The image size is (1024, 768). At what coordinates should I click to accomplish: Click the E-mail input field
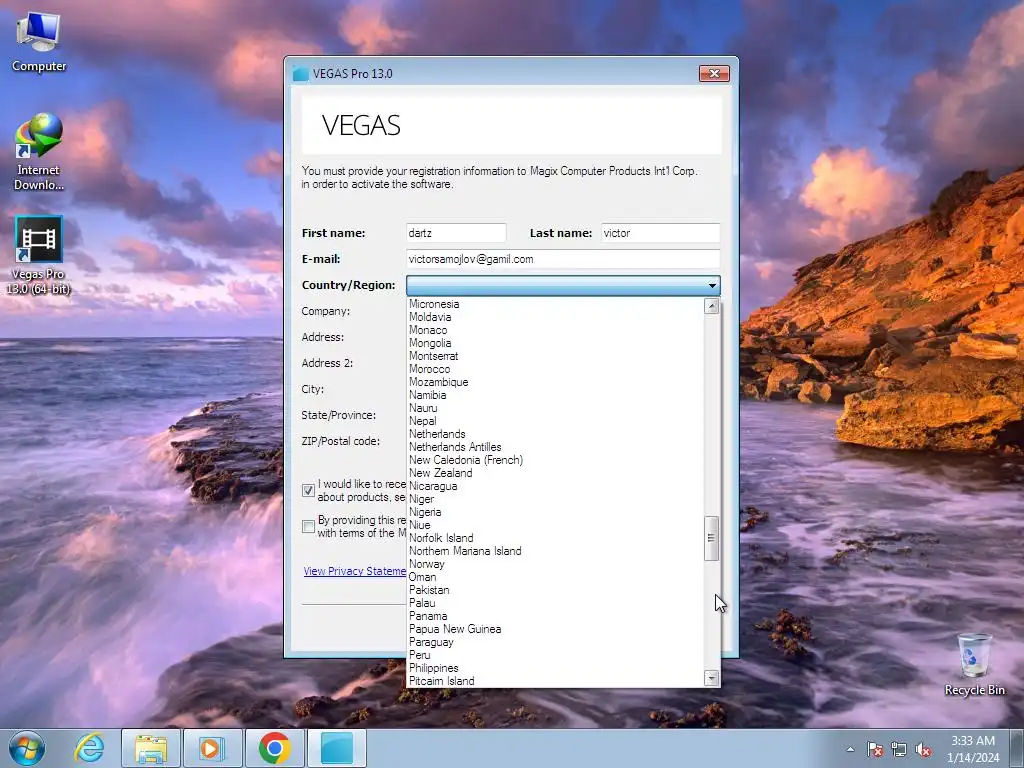click(x=563, y=259)
